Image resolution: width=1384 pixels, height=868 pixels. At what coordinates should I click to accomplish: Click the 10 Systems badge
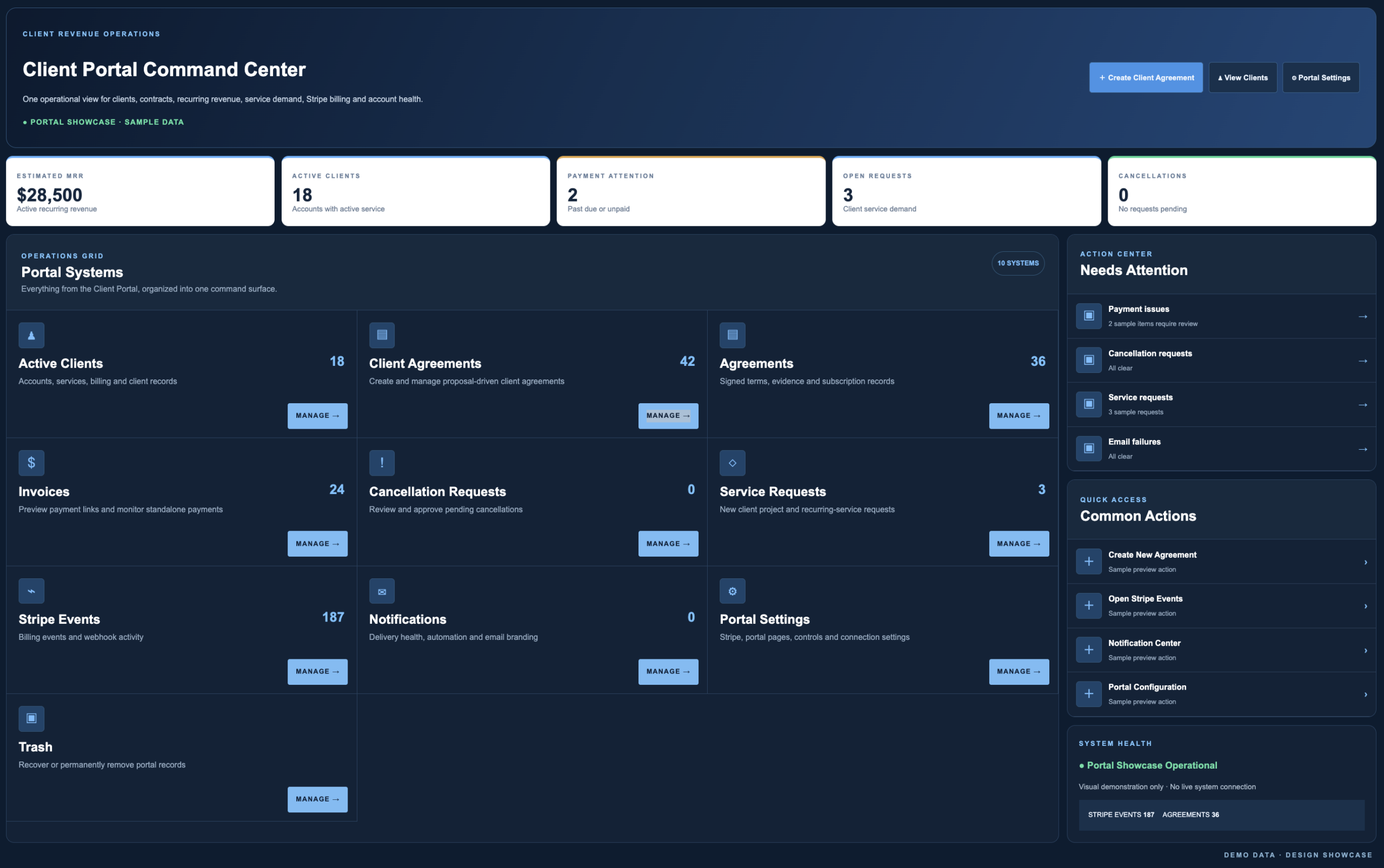click(x=1017, y=263)
